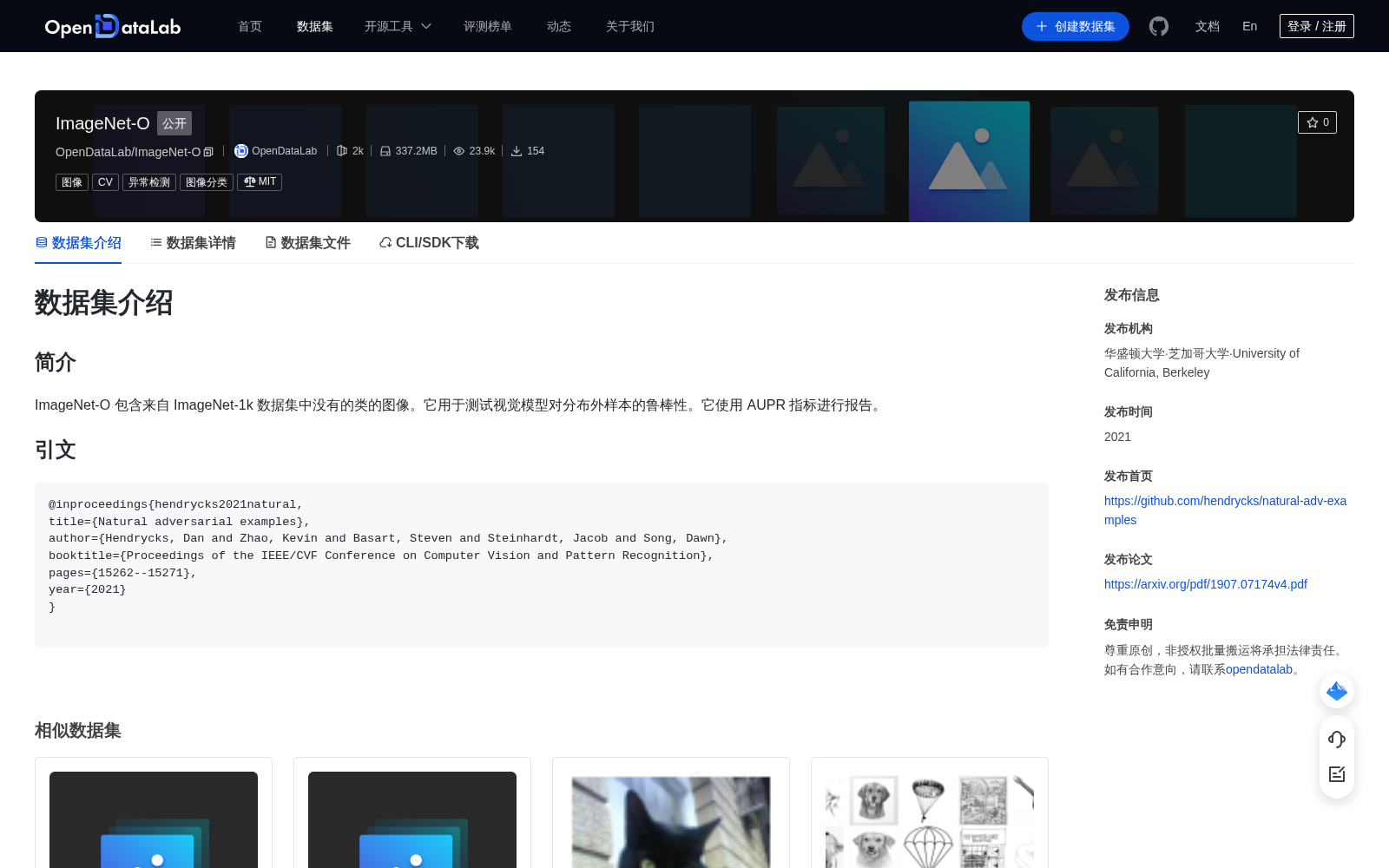Open the customer support headset icon

coord(1337,740)
